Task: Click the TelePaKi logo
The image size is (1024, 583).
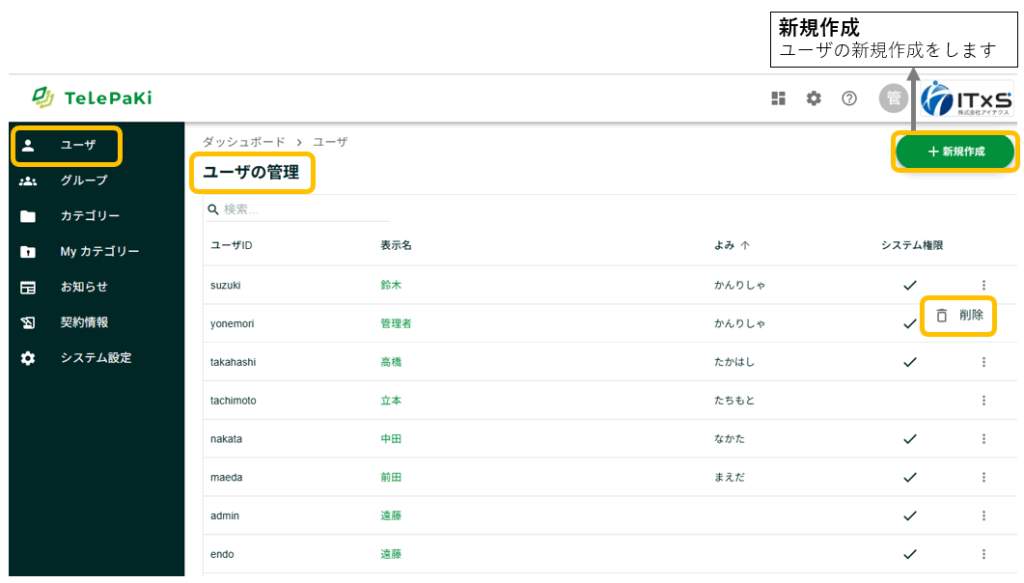Action: click(x=92, y=98)
